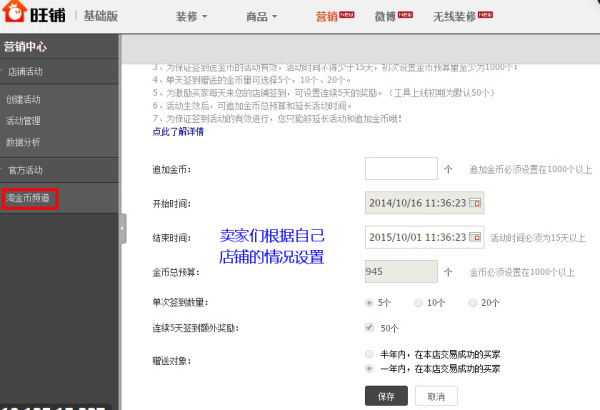Select the 20个 sign-in amount radio

[473, 303]
